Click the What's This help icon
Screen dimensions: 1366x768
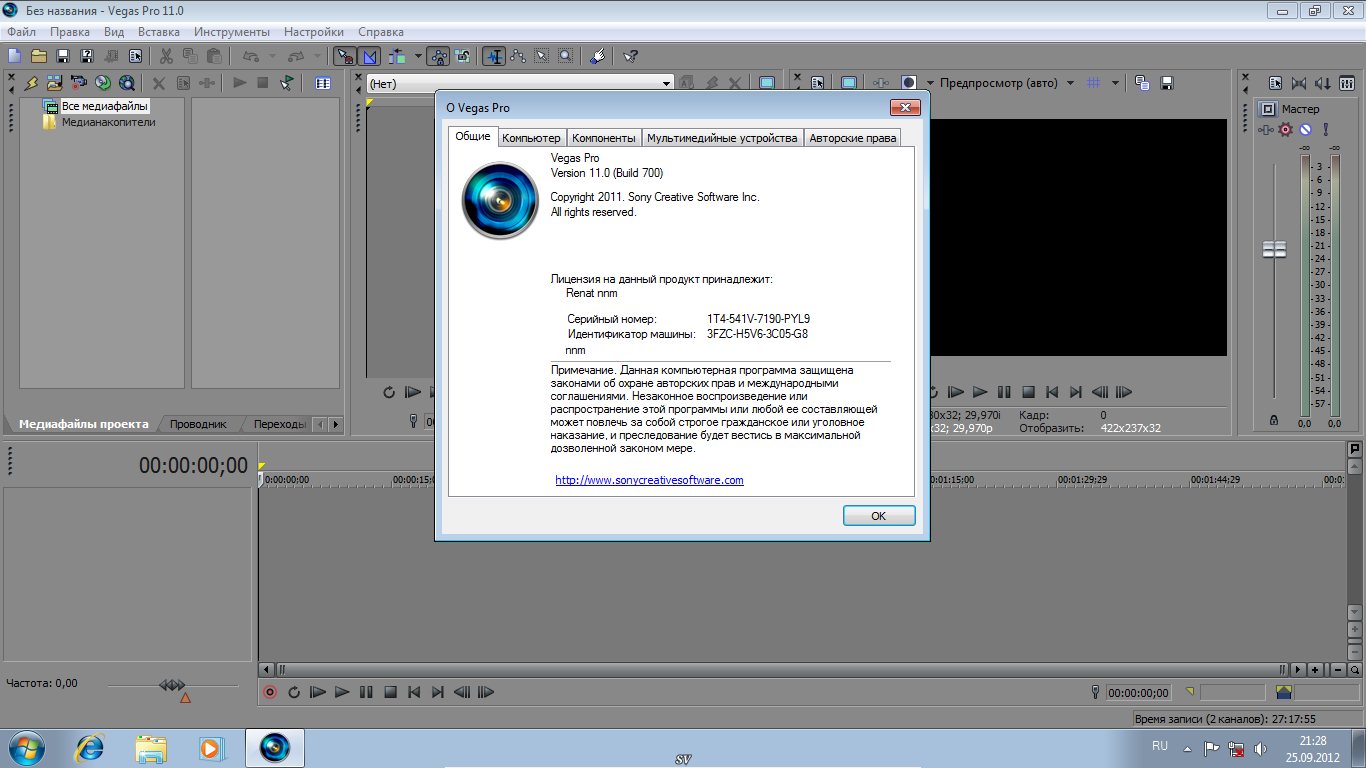point(630,56)
